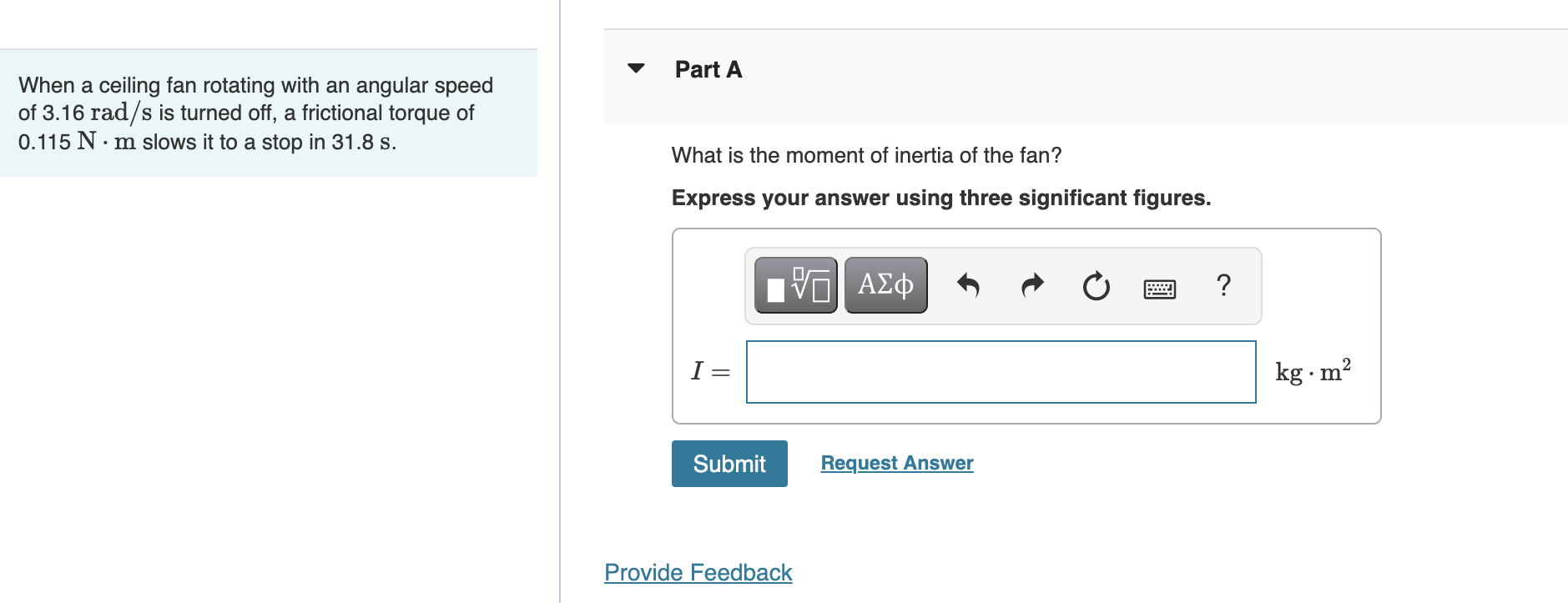Click the Request Answer link

tap(897, 463)
